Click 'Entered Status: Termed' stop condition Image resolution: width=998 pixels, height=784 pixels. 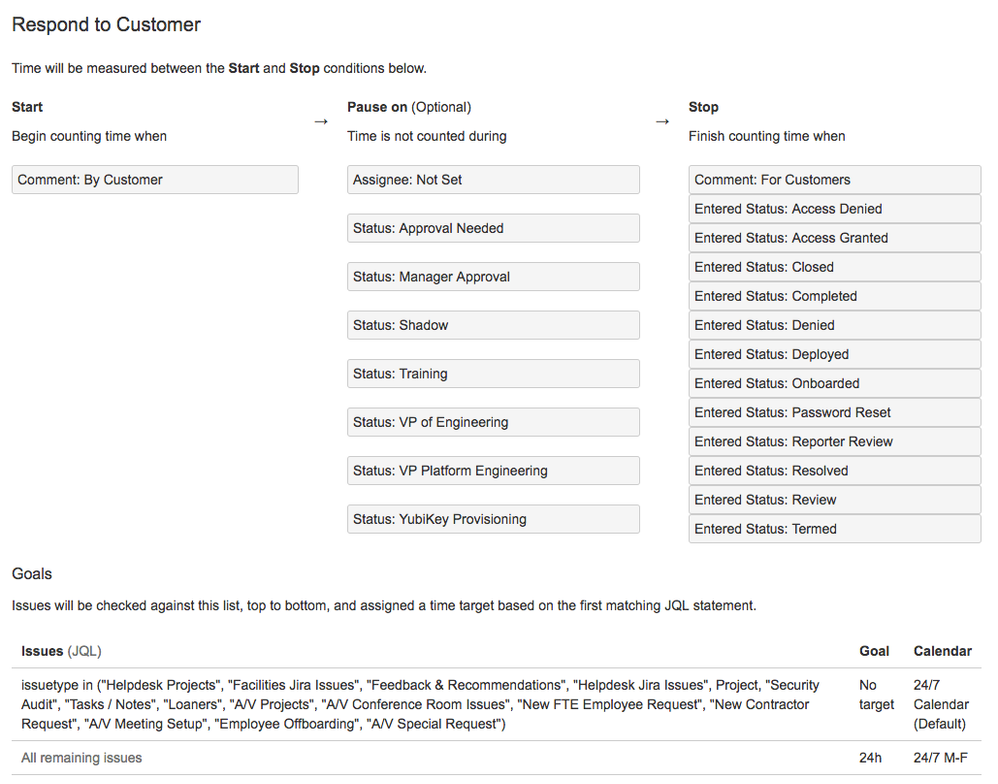point(834,529)
